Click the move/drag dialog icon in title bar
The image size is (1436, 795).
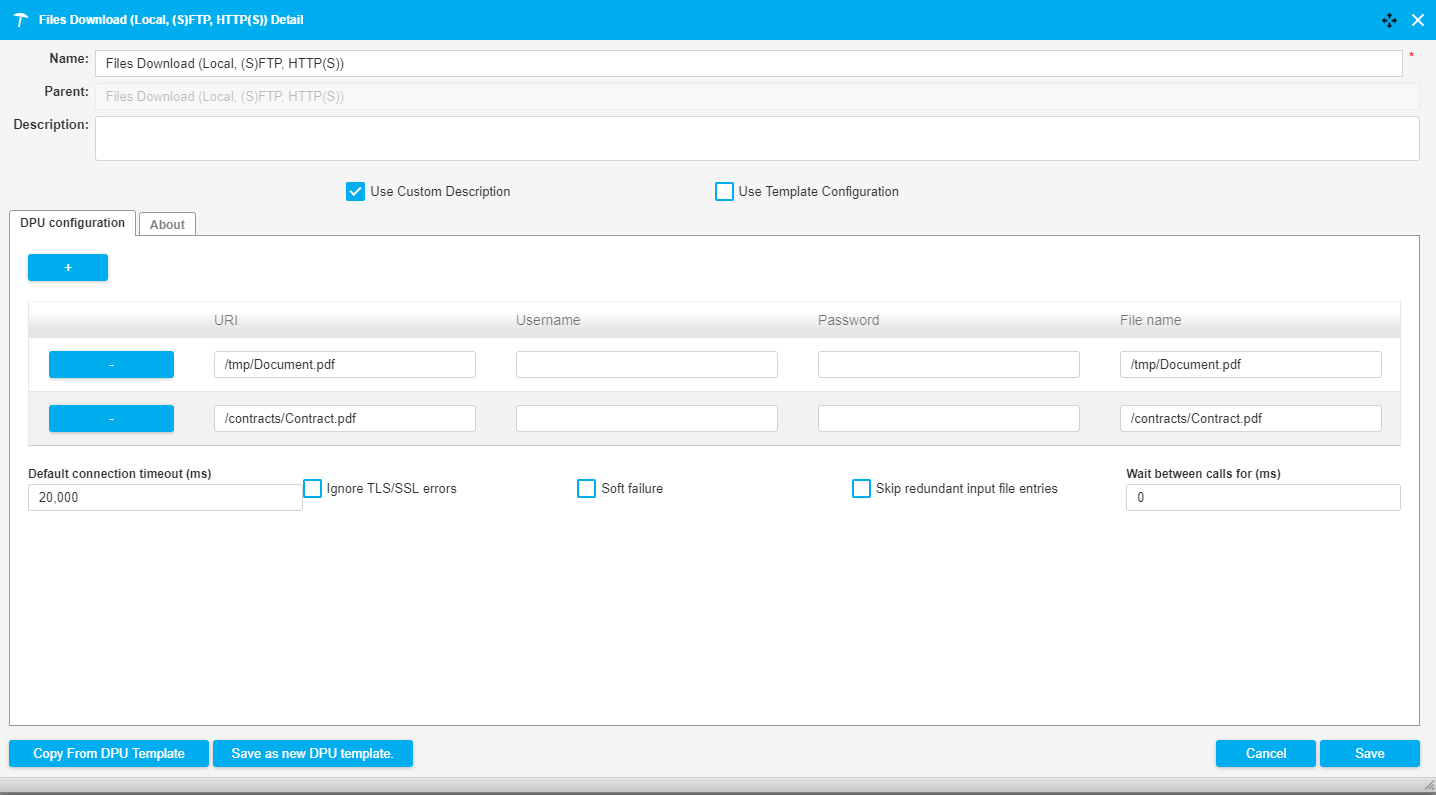[1389, 20]
